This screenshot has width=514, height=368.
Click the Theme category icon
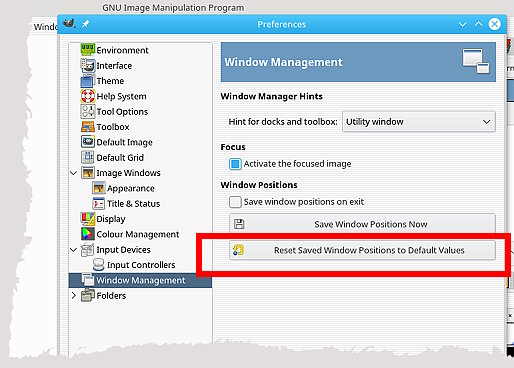(x=87, y=81)
